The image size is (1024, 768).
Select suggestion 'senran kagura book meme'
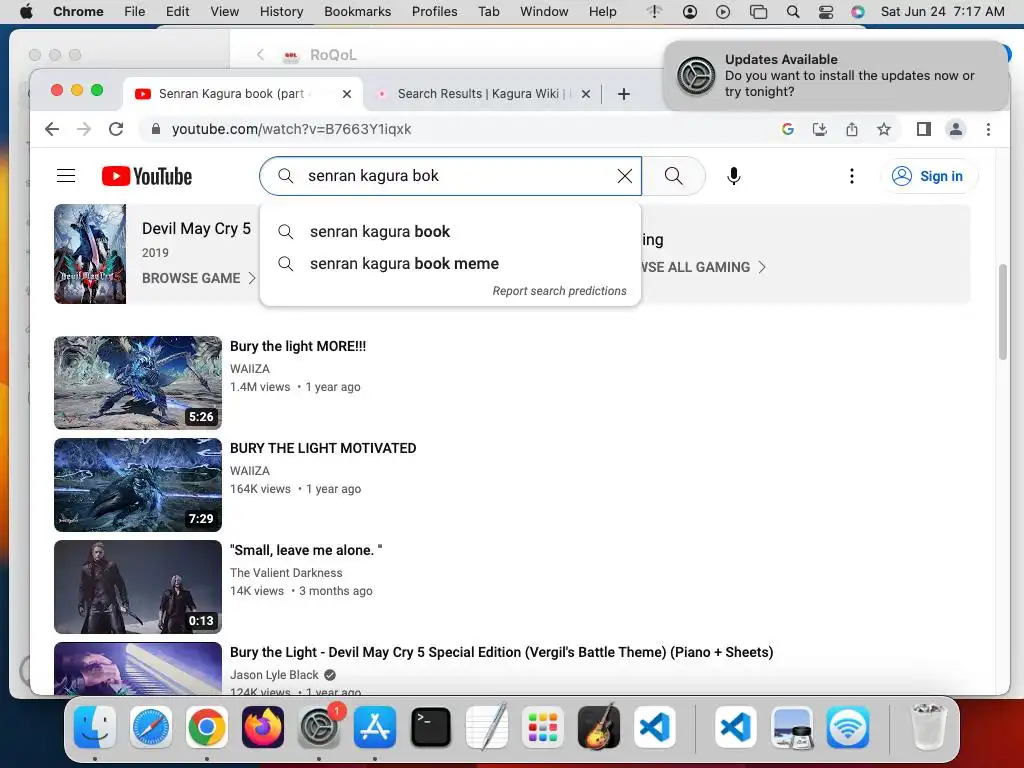point(450,264)
